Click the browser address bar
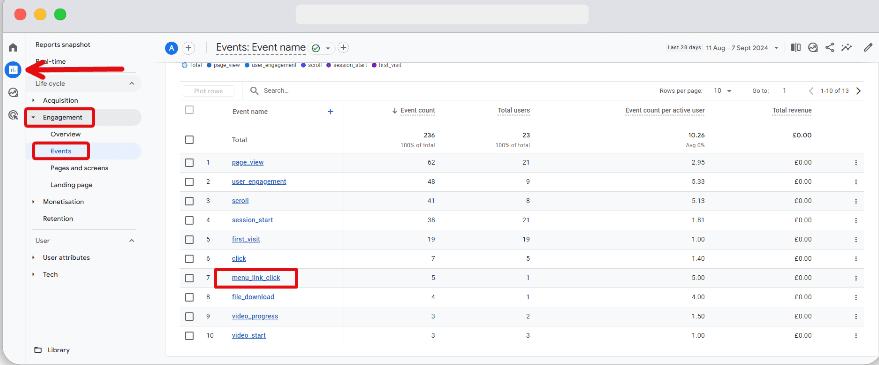The width and height of the screenshot is (879, 365). coord(442,15)
